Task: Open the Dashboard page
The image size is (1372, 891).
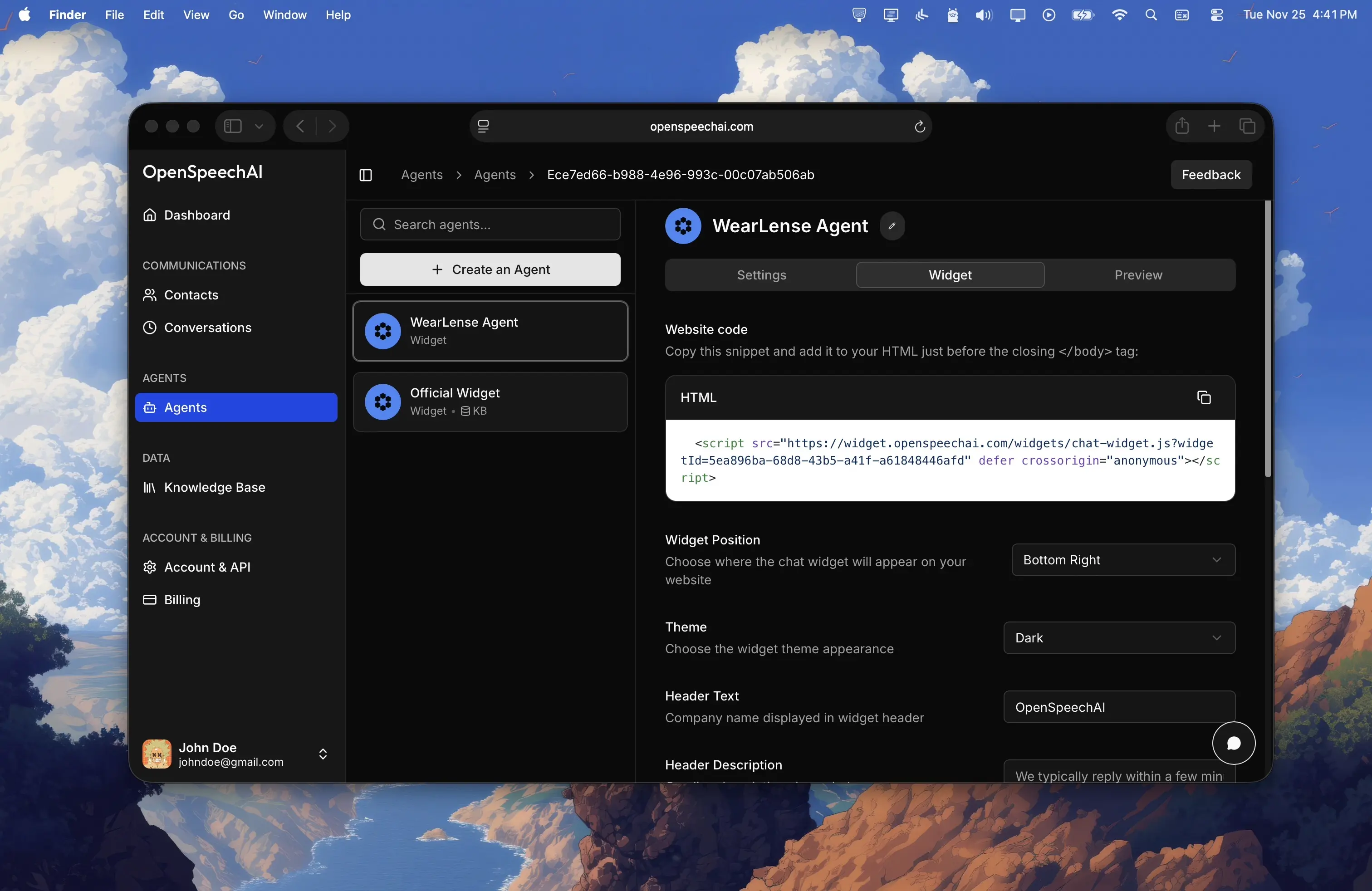Action: click(236, 215)
